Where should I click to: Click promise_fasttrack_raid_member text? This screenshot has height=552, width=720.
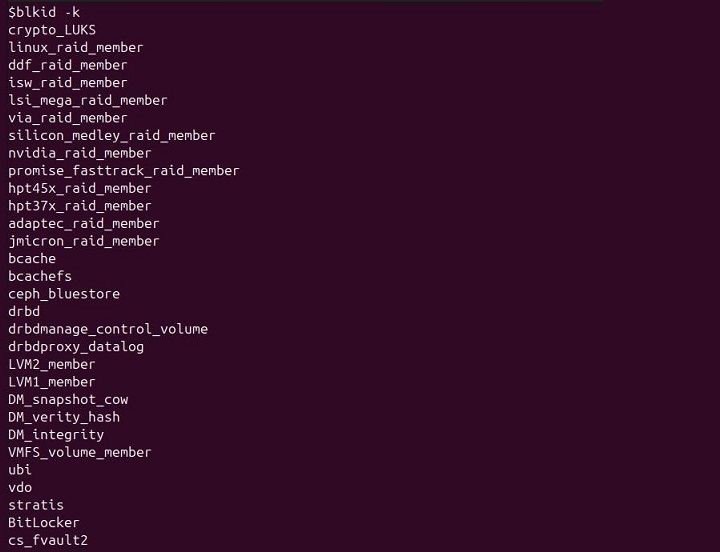(x=124, y=171)
